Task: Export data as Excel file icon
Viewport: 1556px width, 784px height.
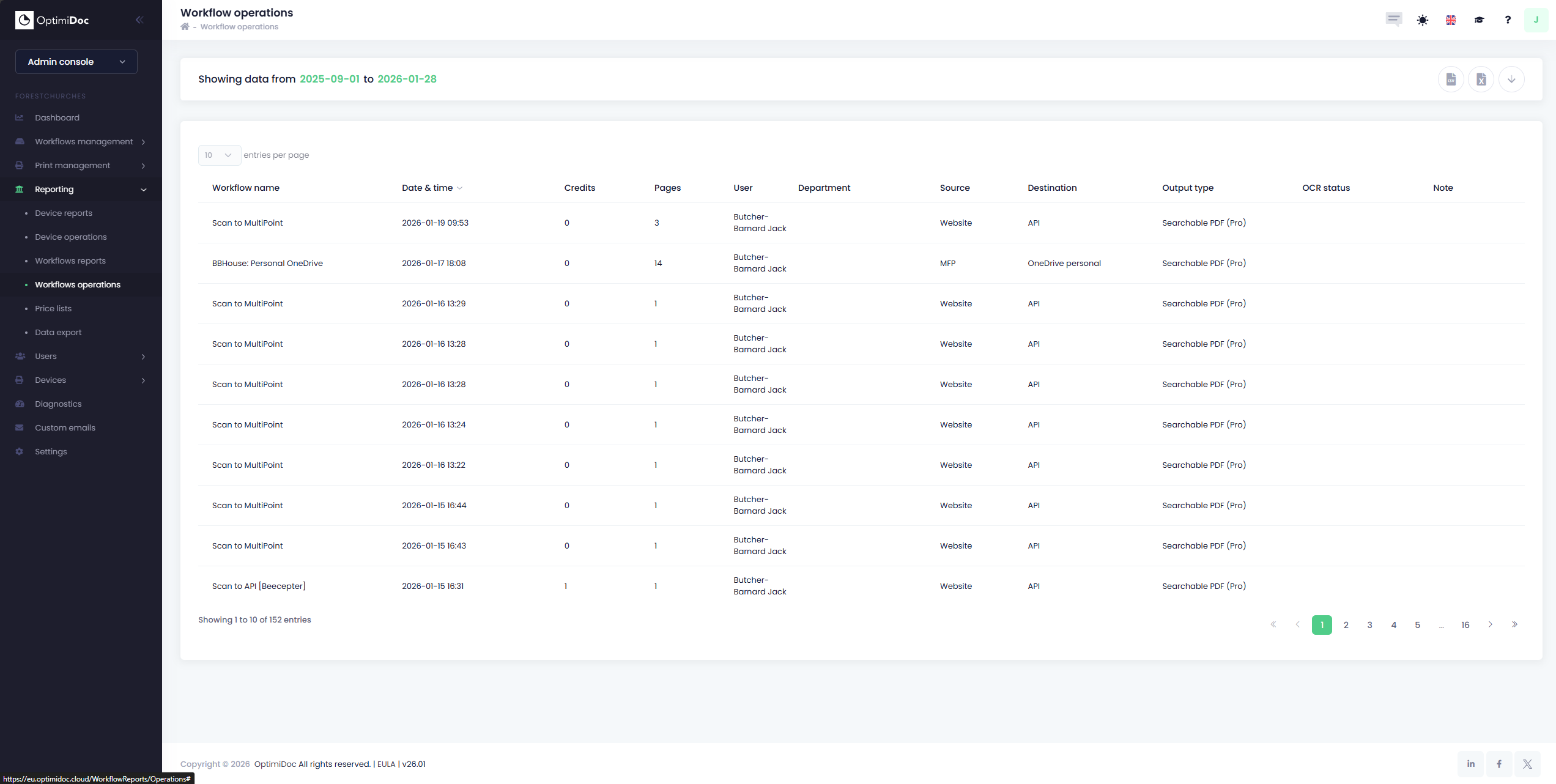Action: pyautogui.click(x=1481, y=80)
